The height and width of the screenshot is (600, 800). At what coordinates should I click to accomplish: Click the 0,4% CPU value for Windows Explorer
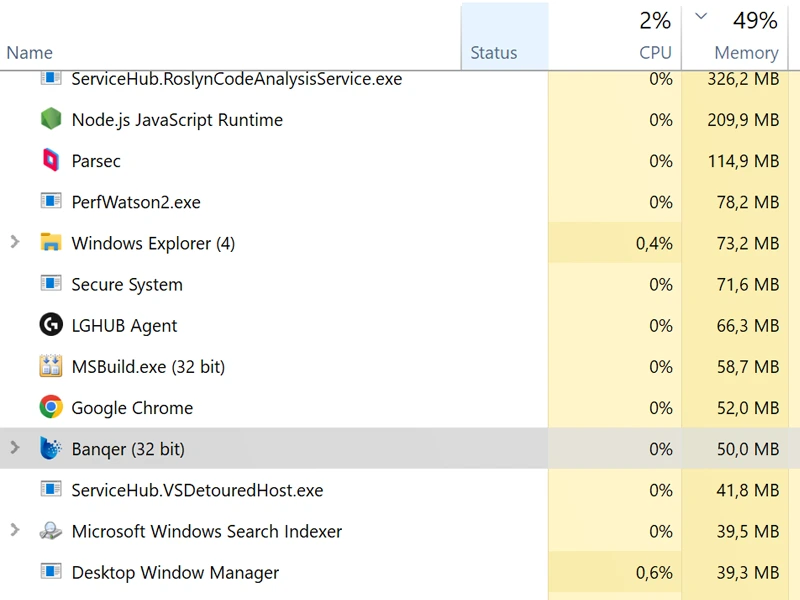coord(654,243)
